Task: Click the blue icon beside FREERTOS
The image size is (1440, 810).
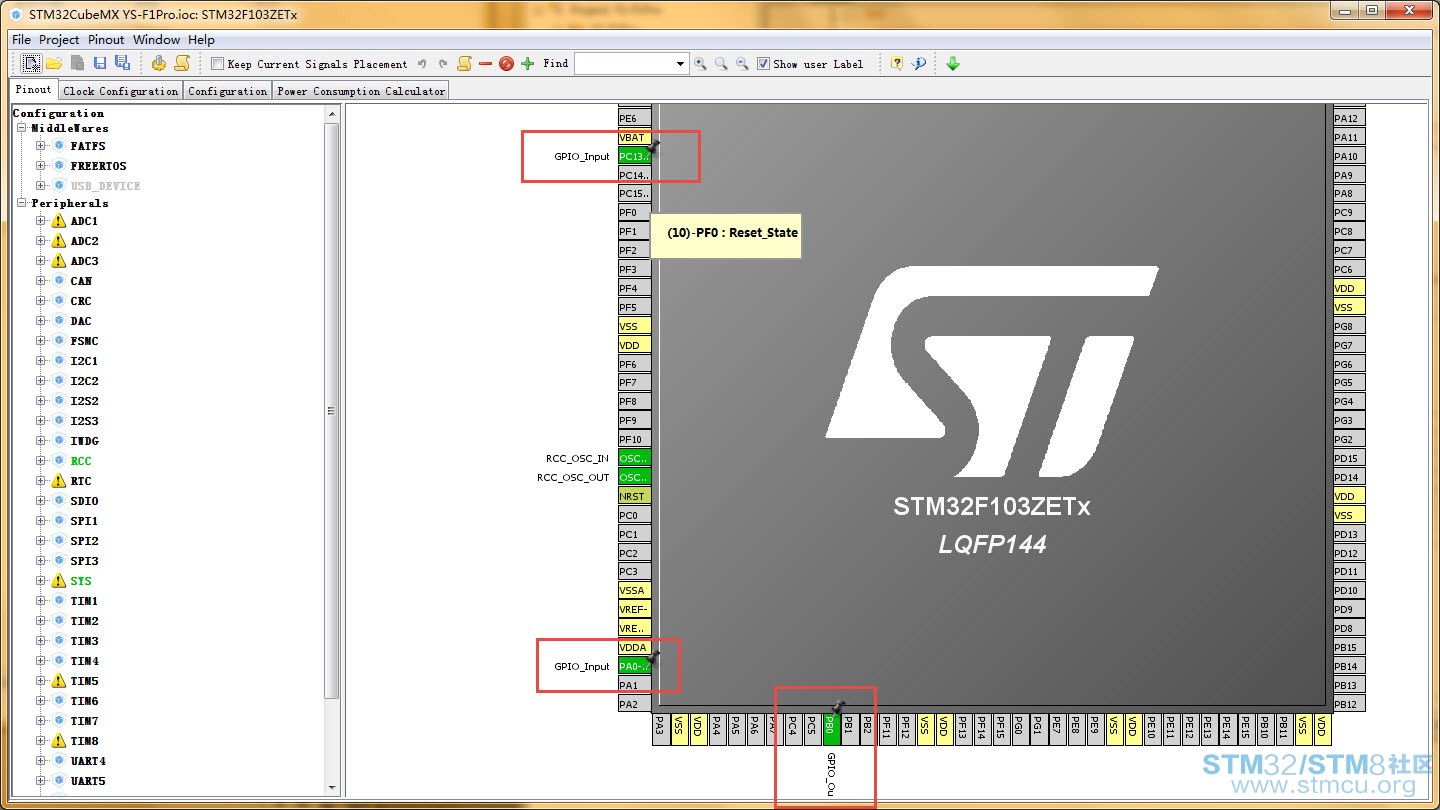Action: pyautogui.click(x=59, y=166)
